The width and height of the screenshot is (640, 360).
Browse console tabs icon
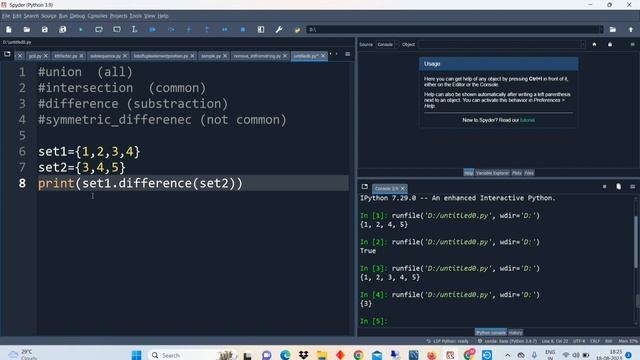coord(364,187)
